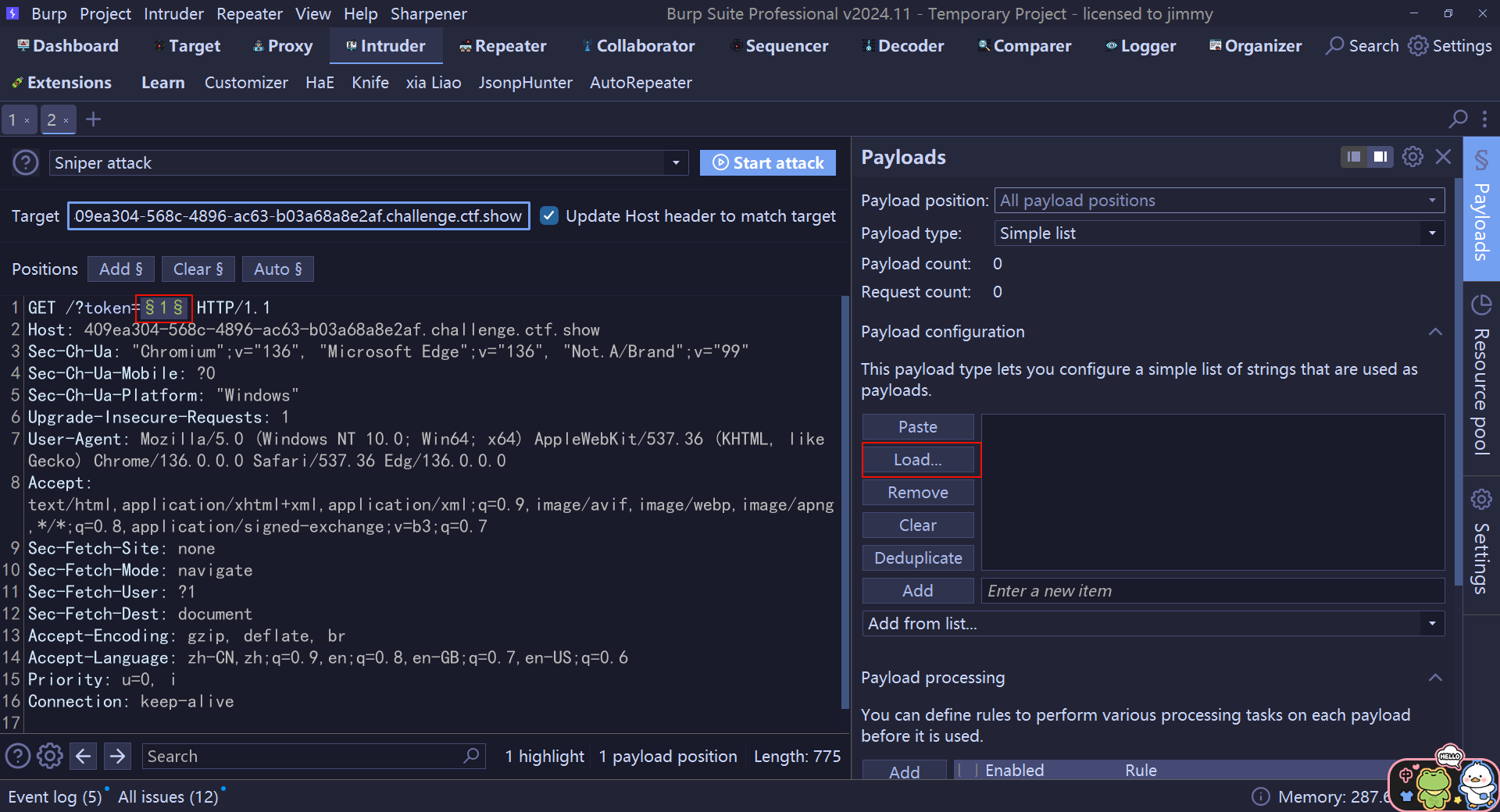Screen dimensions: 1500x812
Task: Click the tab bar search magnifier icon
Action: pyautogui.click(x=1458, y=119)
